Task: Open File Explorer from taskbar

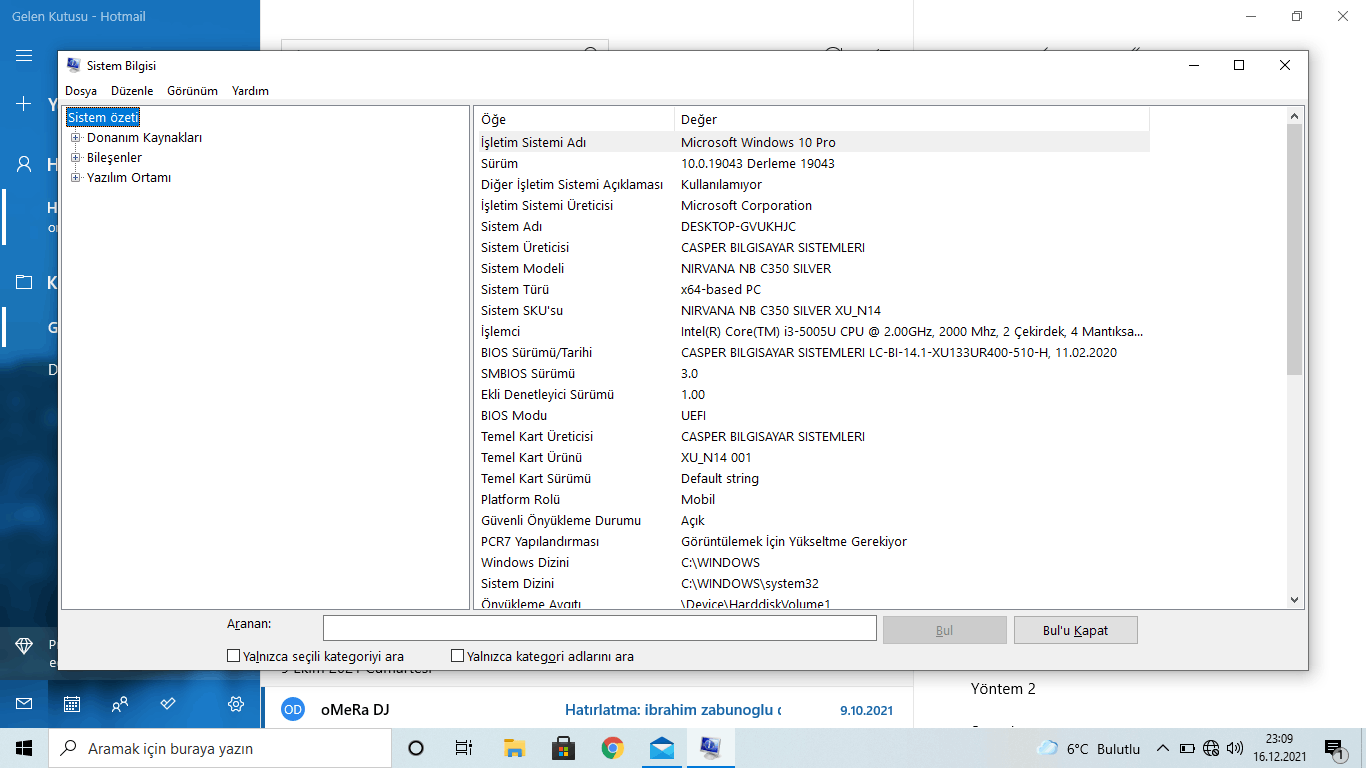Action: tap(514, 748)
